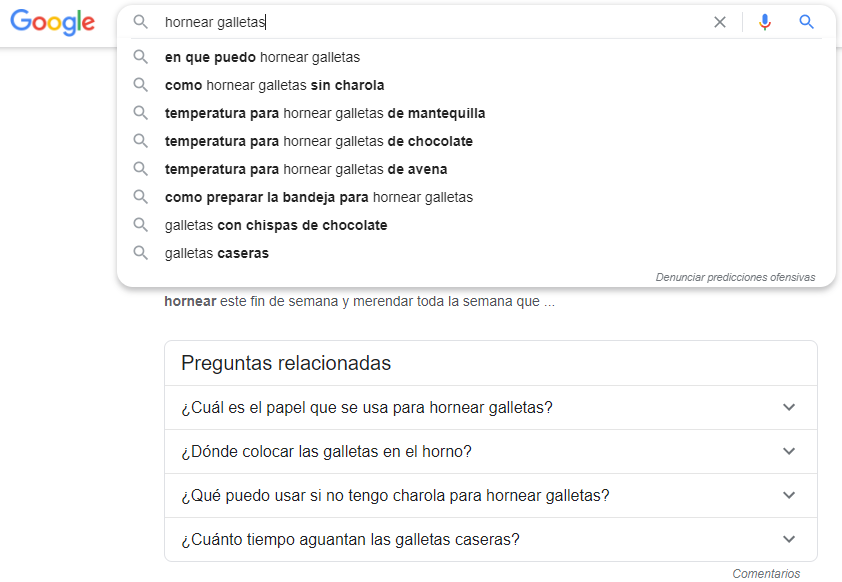This screenshot has width=842, height=582.
Task: Select suggestion 'temperatura para hornear galletas de mantequilla'
Action: point(325,113)
